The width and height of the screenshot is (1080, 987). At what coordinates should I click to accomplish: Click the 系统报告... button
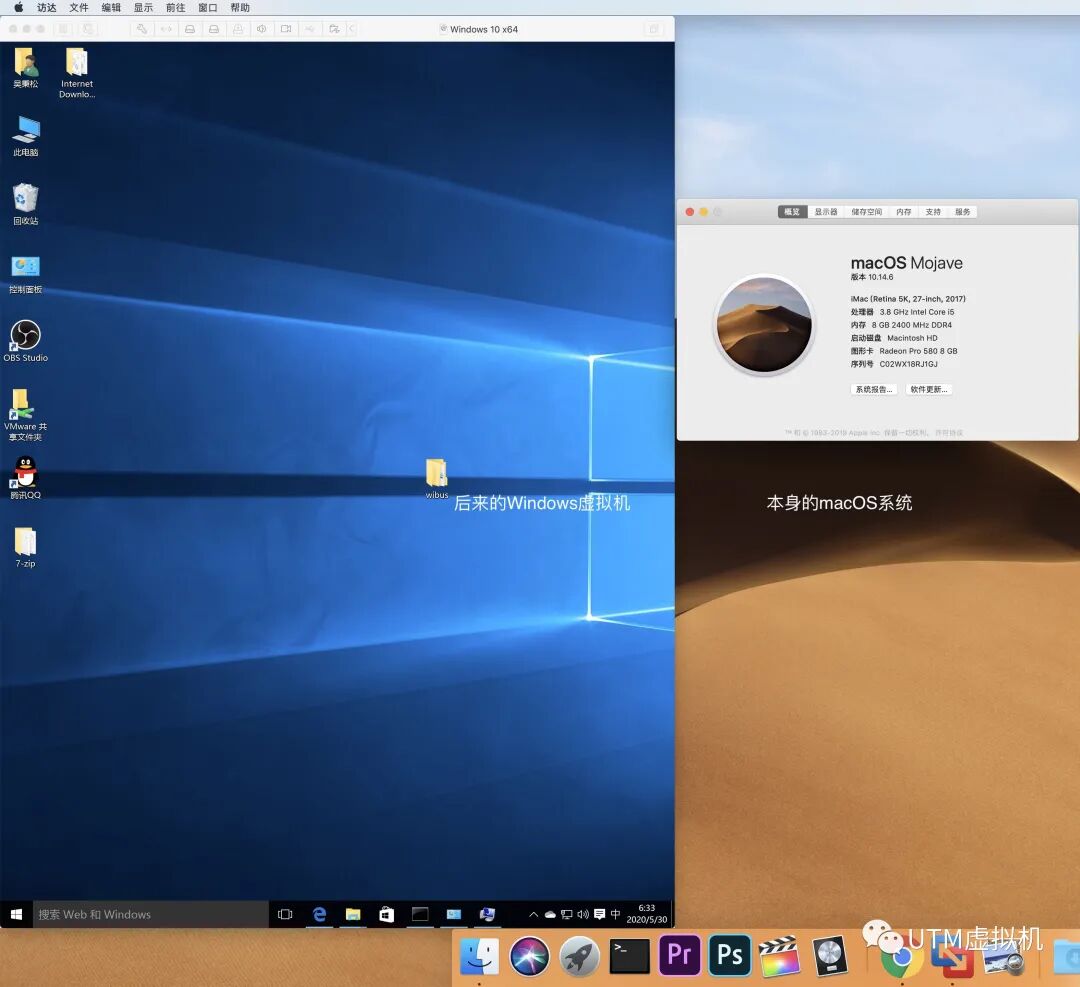point(873,389)
